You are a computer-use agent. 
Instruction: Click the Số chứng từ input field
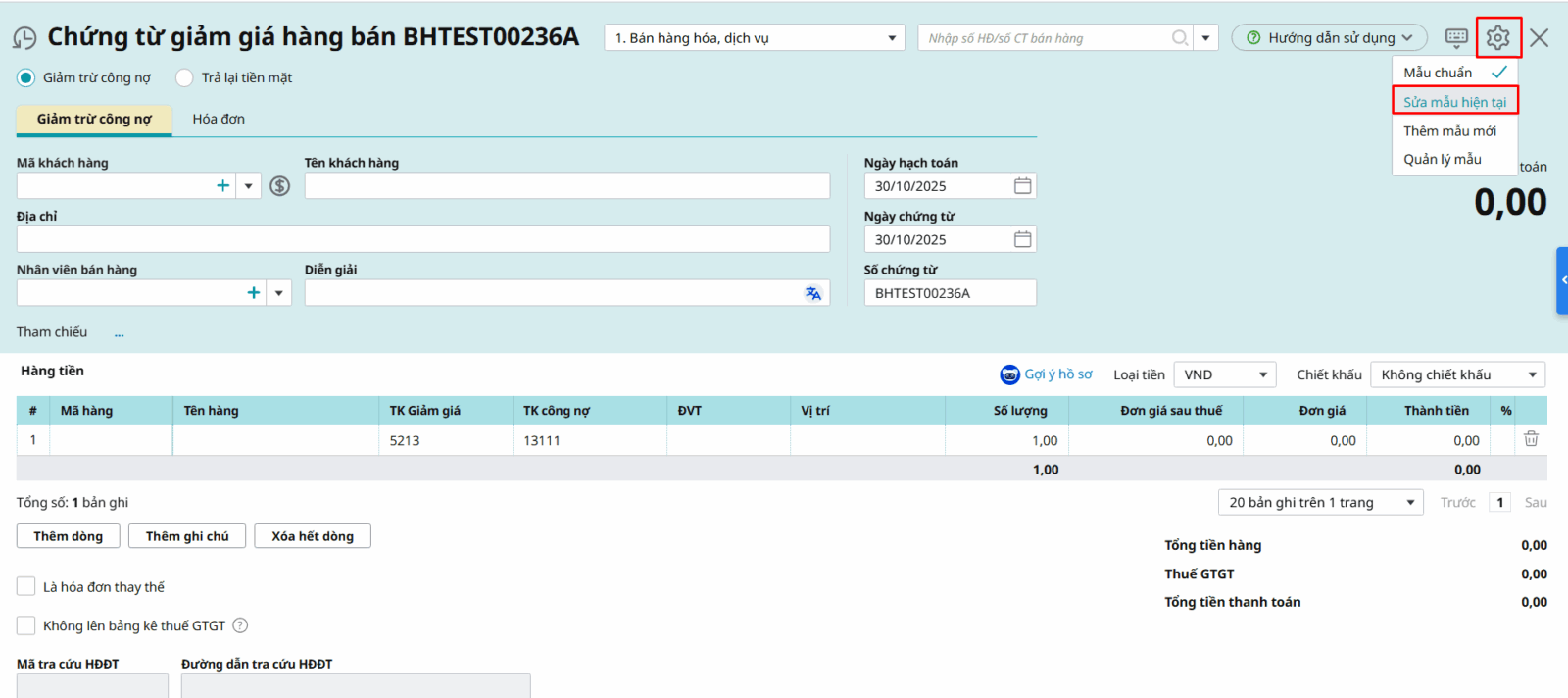[x=949, y=293]
